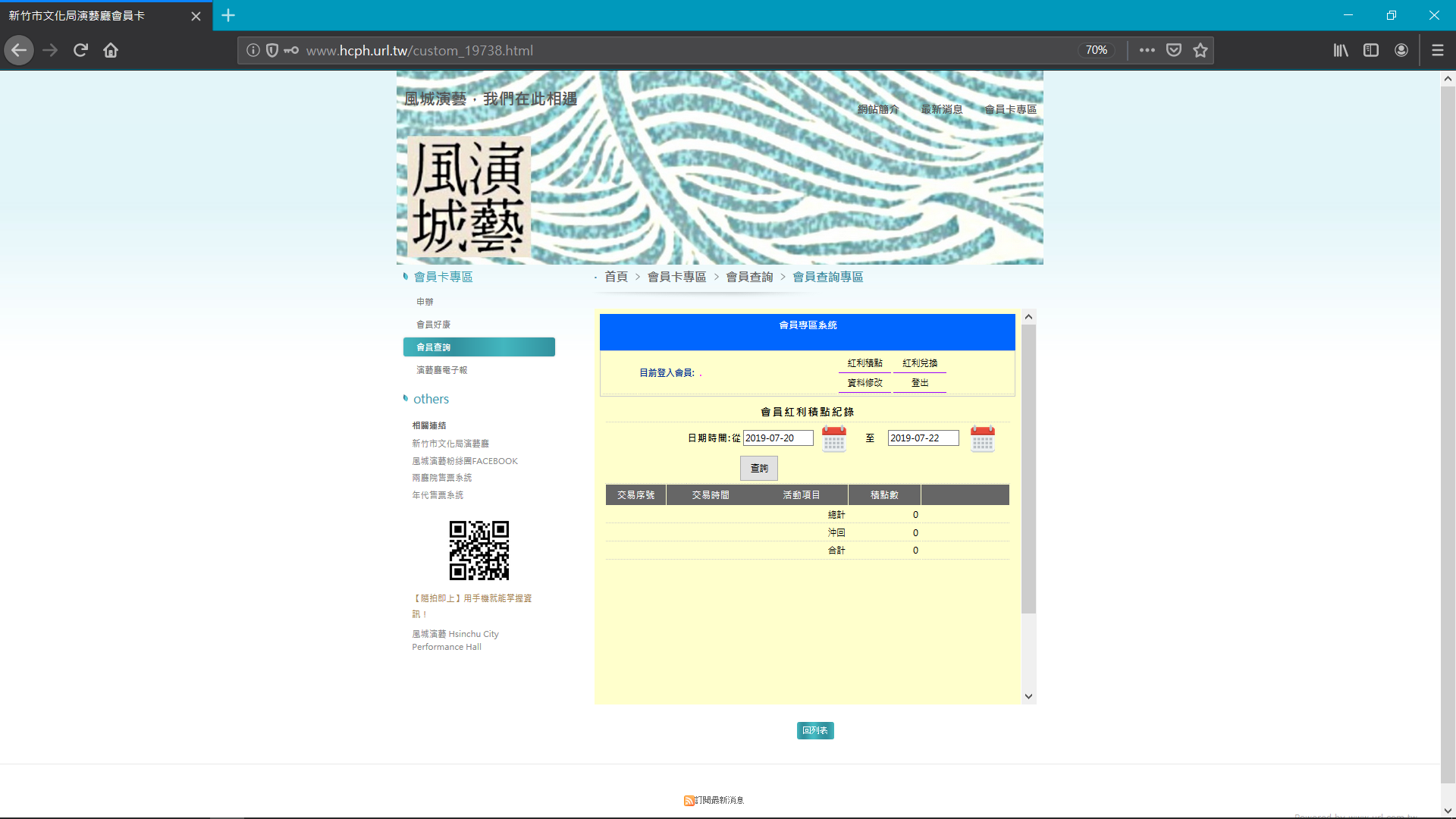Click inner frame scroll up arrow
Image resolution: width=1456 pixels, height=819 pixels.
[1028, 317]
